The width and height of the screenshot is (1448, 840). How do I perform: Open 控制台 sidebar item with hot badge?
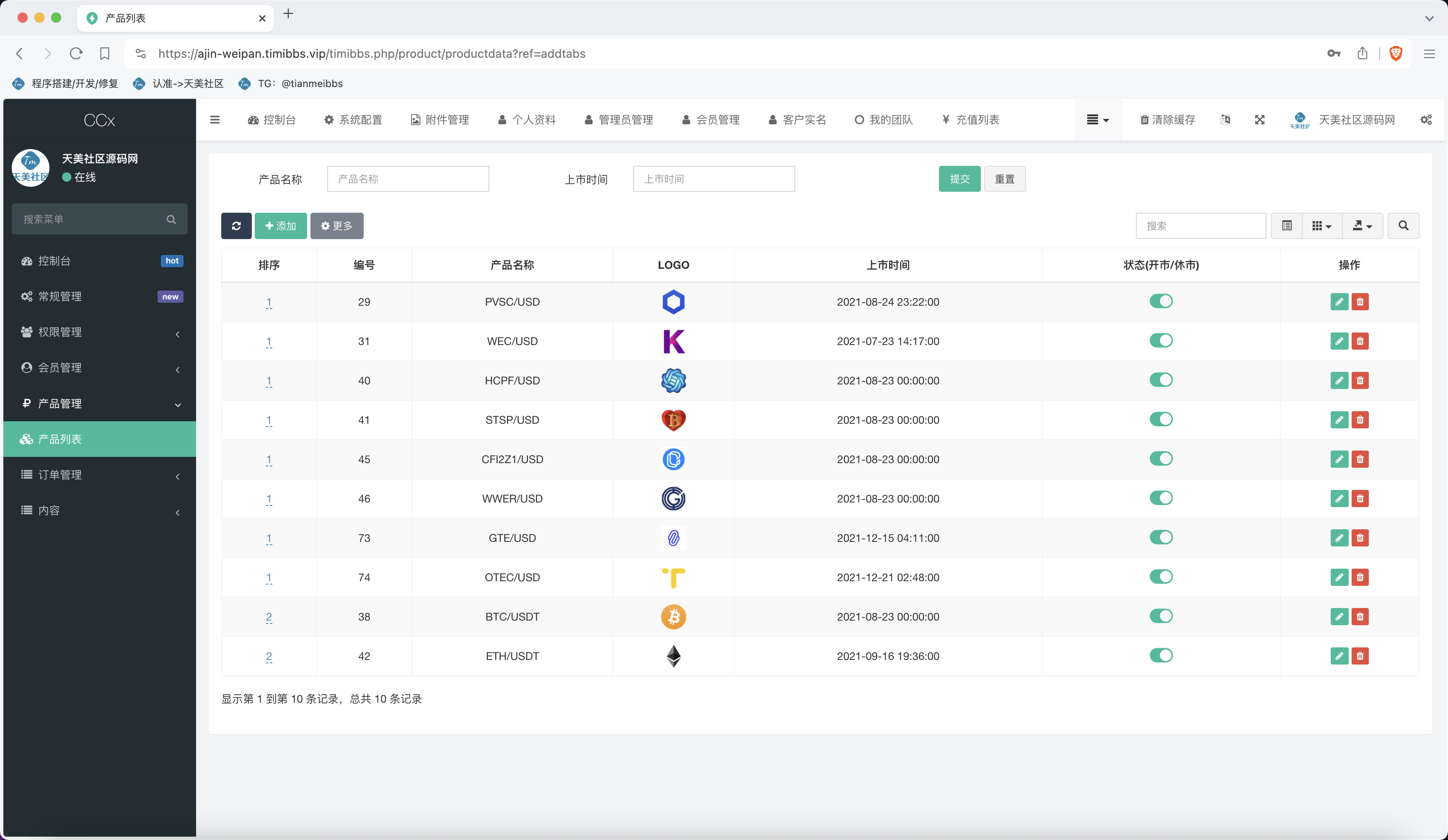coord(99,261)
